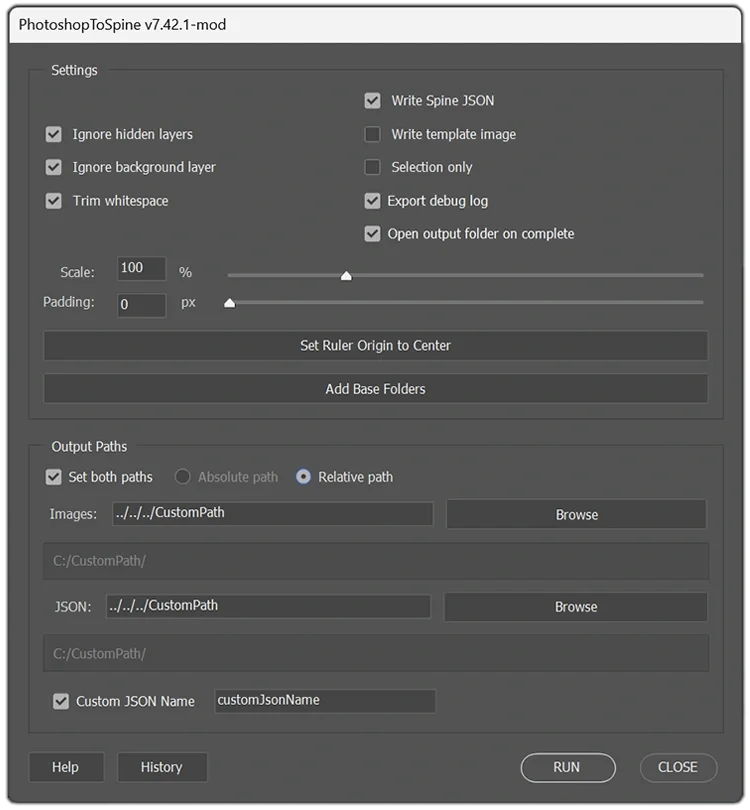
Task: Disable the Trim whitespace checkbox
Action: (54, 201)
